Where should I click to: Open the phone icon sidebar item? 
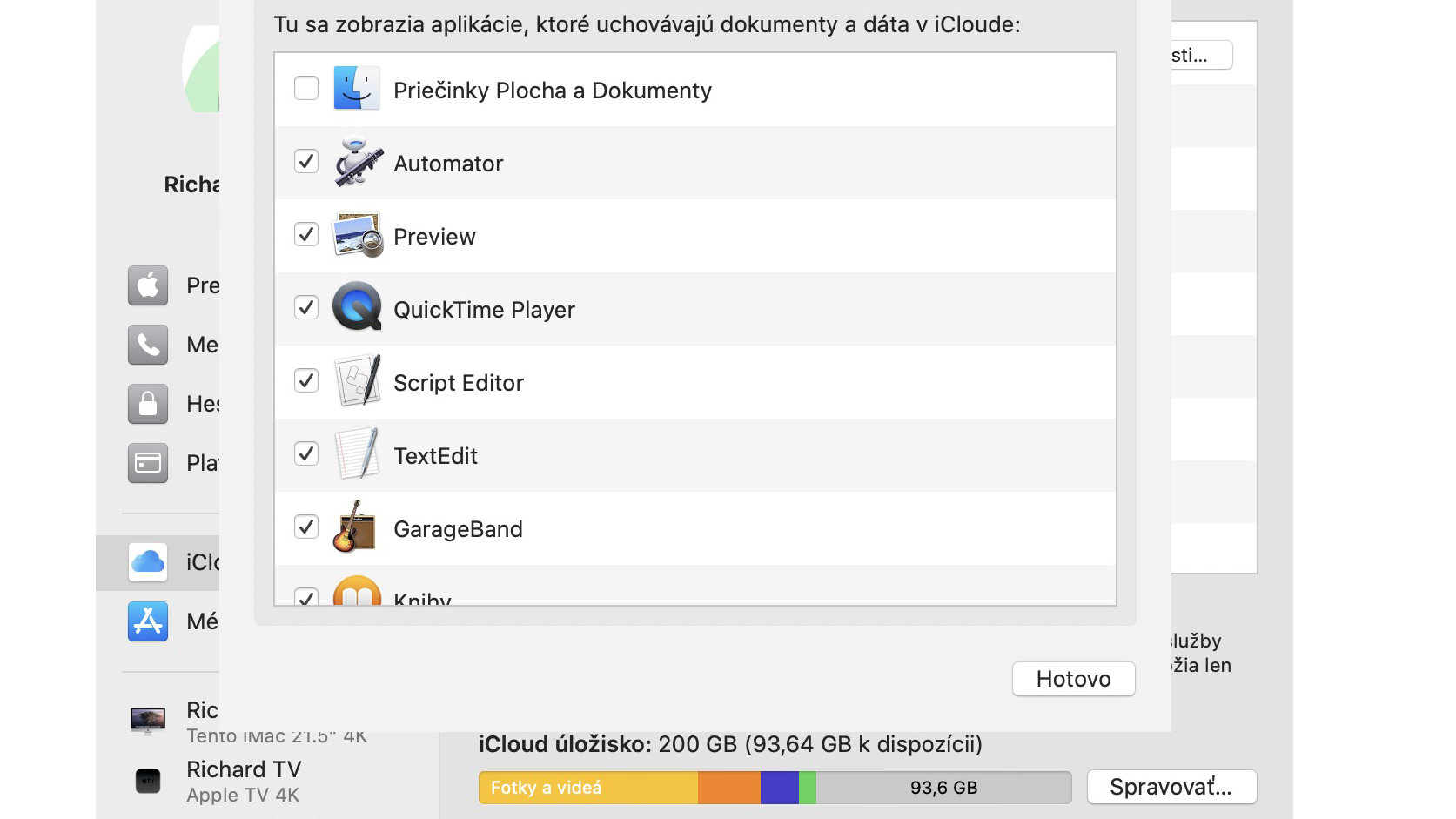[148, 345]
